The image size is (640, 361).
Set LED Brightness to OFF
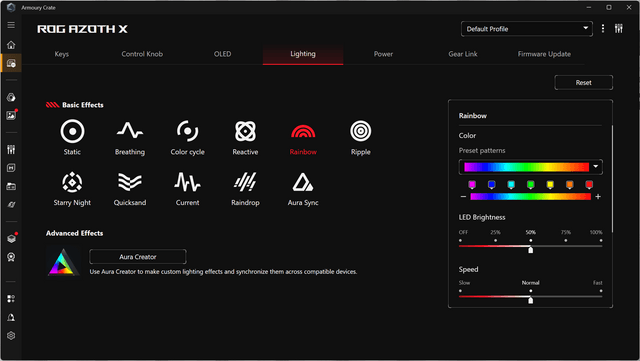(x=460, y=241)
